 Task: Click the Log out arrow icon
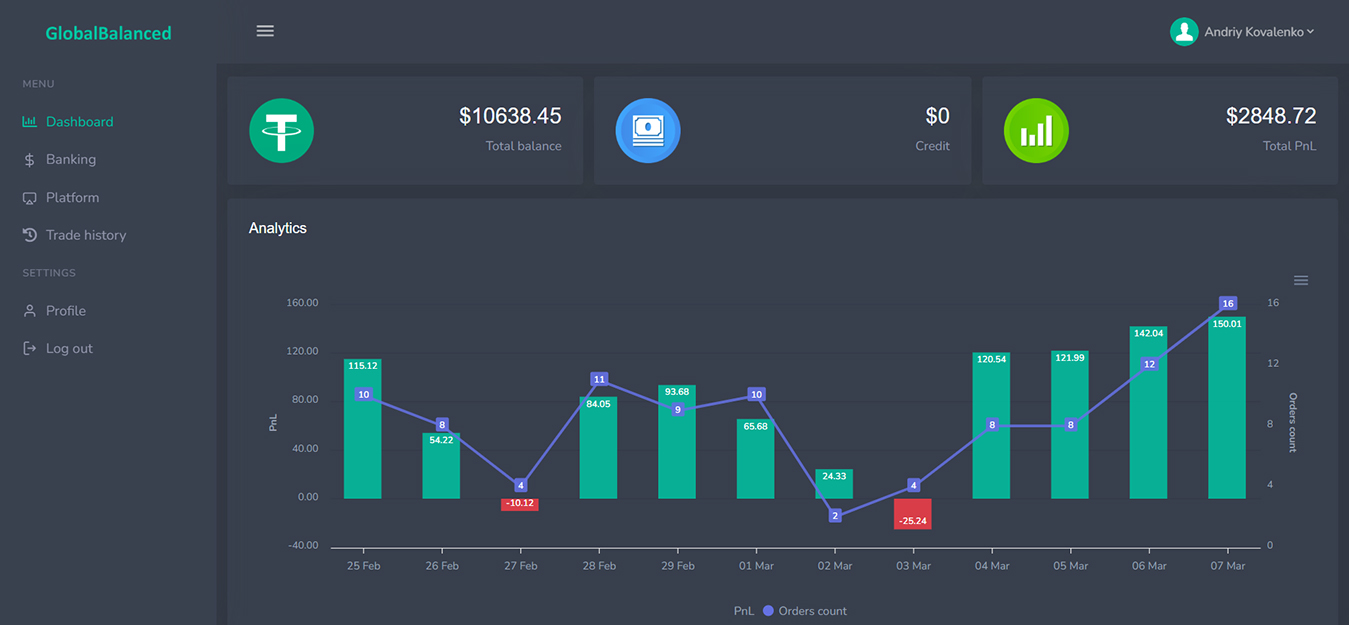coord(29,349)
